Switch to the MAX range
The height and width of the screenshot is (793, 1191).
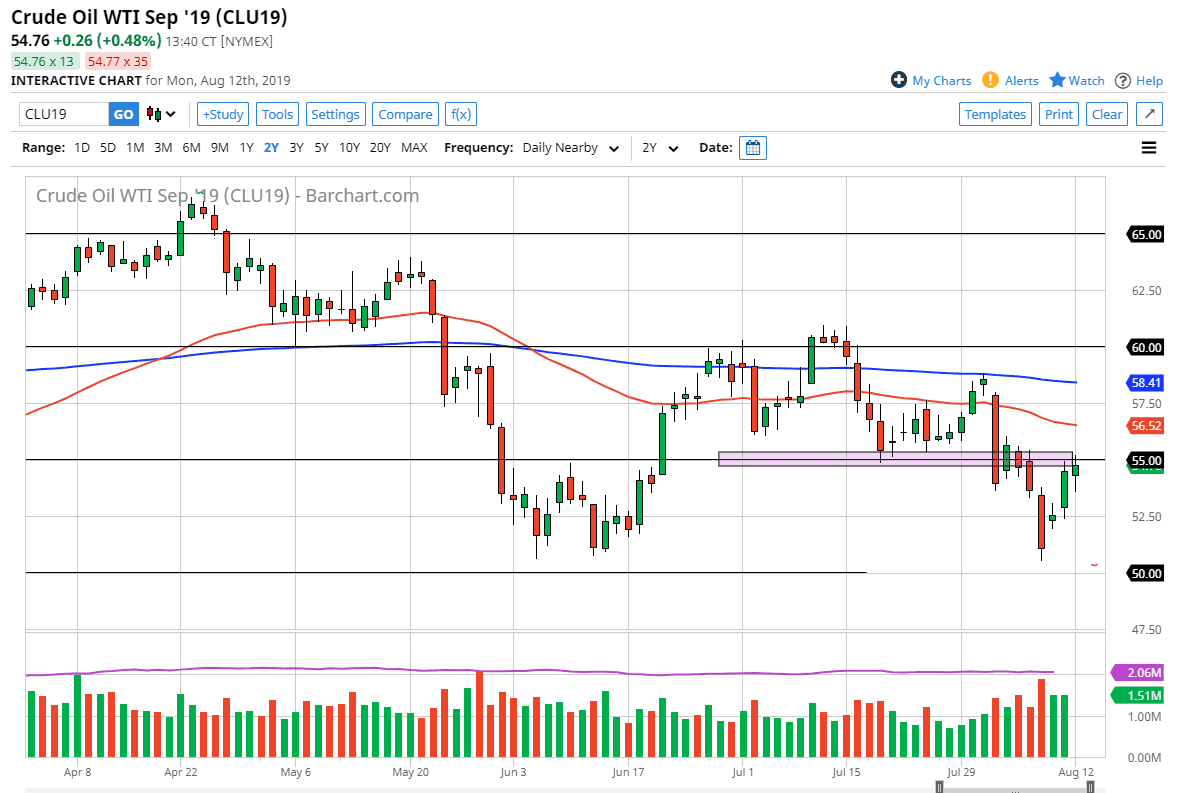pyautogui.click(x=414, y=147)
